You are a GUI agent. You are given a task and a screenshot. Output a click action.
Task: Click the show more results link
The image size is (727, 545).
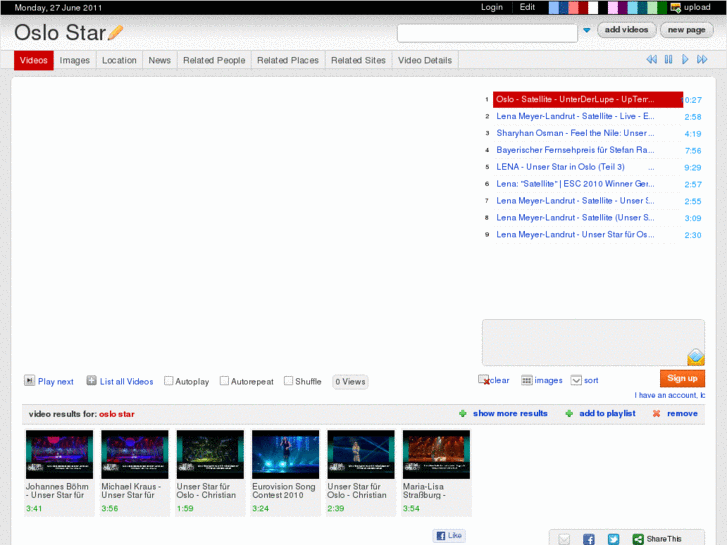(x=510, y=413)
